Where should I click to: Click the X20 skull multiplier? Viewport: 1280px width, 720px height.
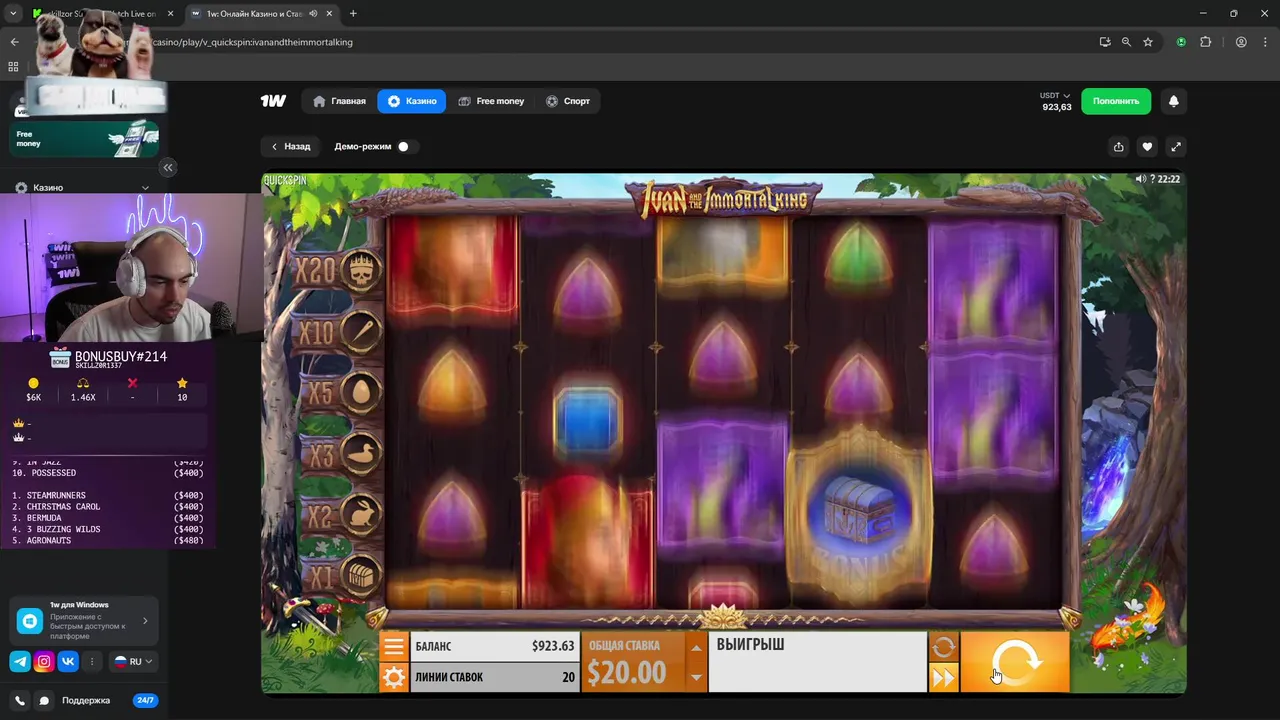point(338,270)
